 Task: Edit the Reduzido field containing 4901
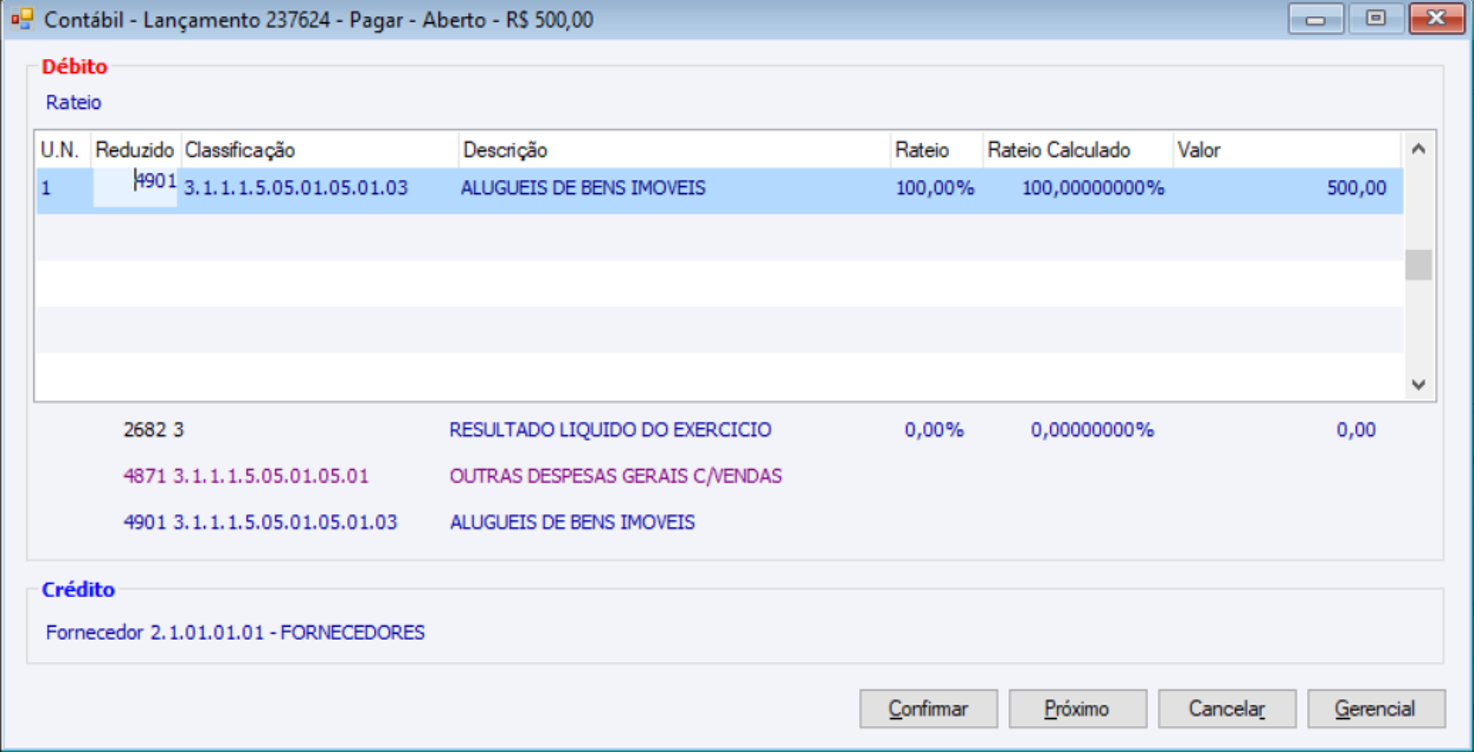pyautogui.click(x=135, y=187)
